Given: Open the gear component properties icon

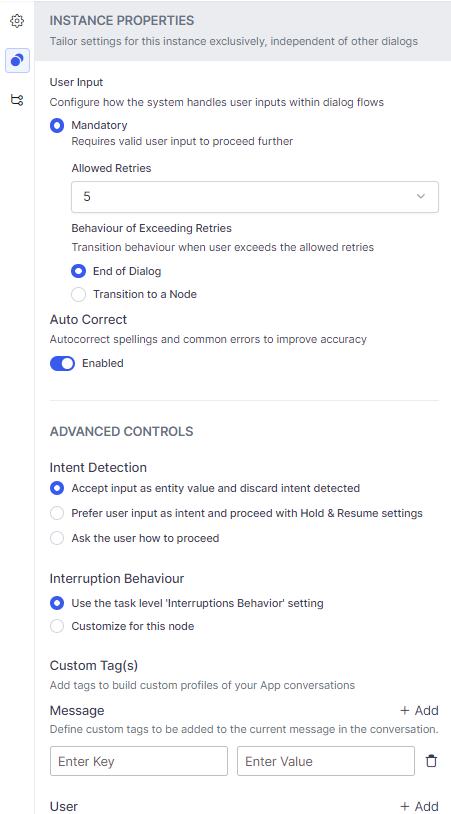Looking at the screenshot, I should [x=17, y=21].
